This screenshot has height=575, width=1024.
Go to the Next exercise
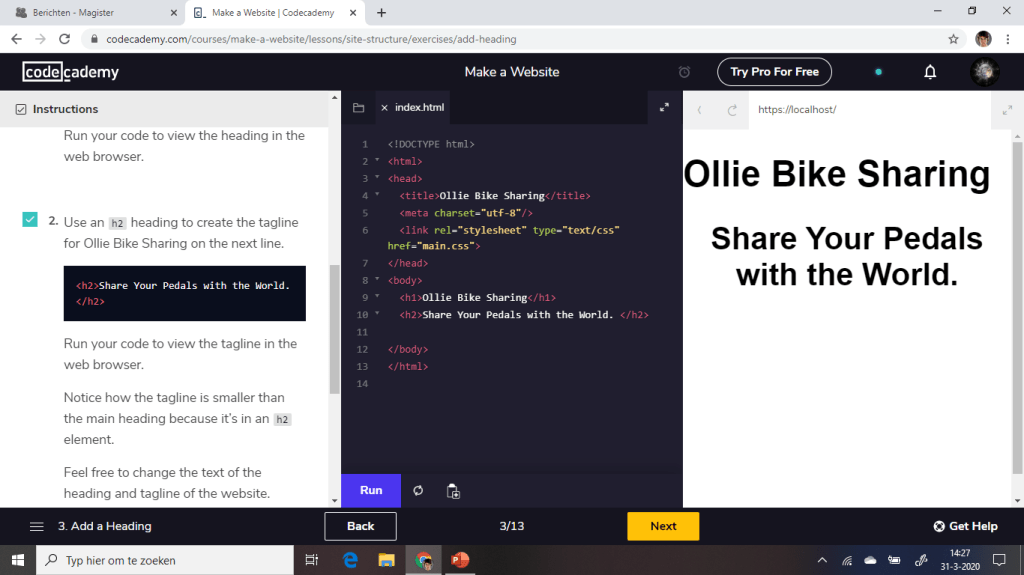[663, 526]
